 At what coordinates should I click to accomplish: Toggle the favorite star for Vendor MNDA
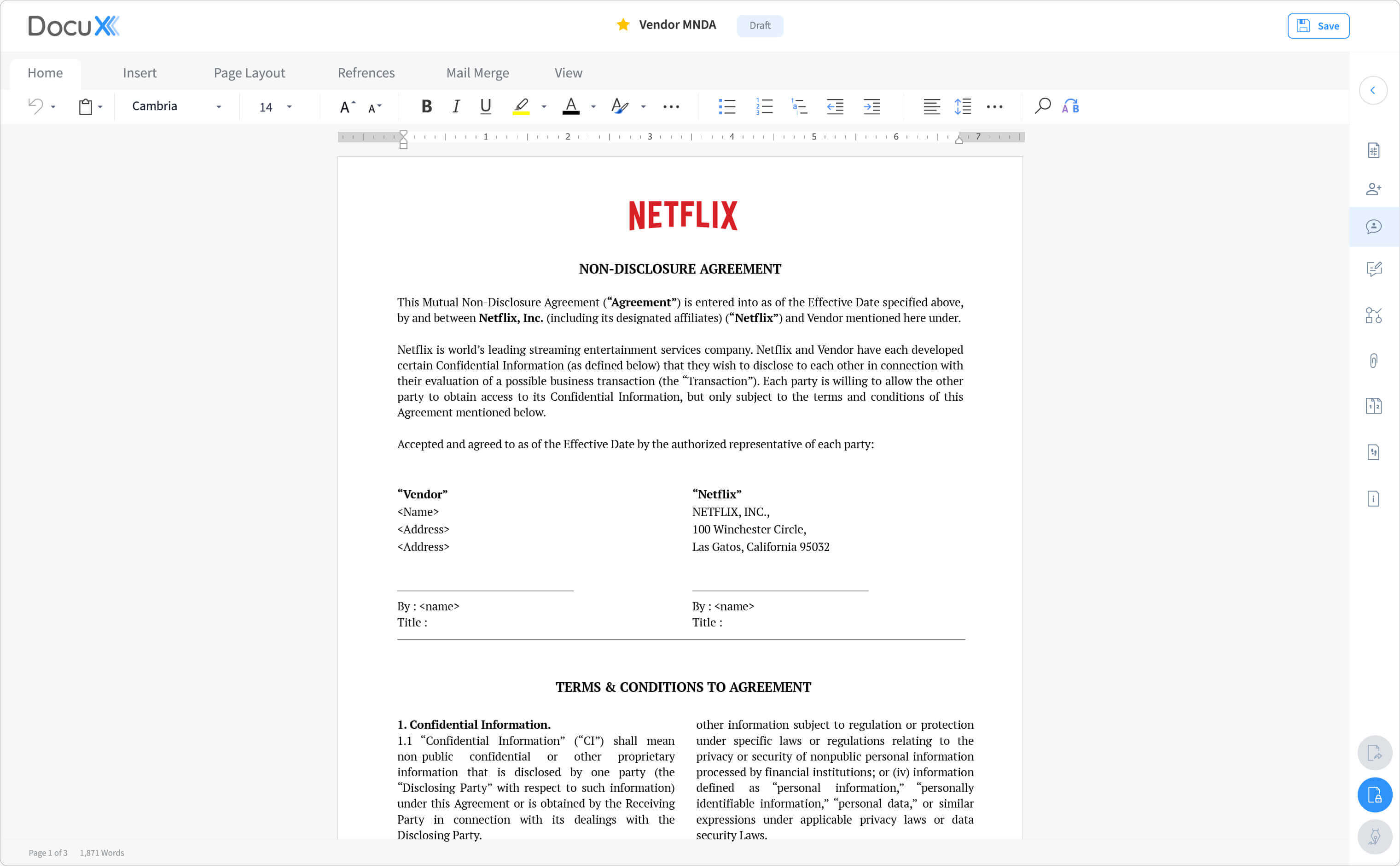(623, 24)
